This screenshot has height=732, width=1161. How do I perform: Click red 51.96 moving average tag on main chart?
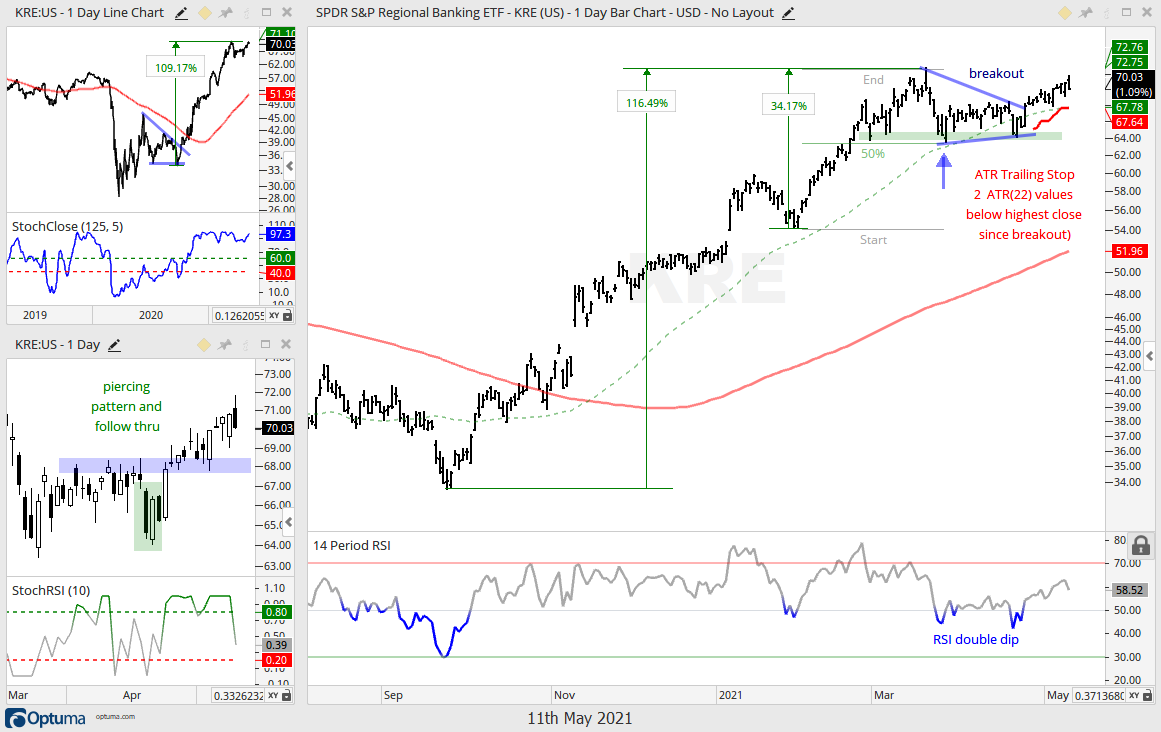(1129, 251)
